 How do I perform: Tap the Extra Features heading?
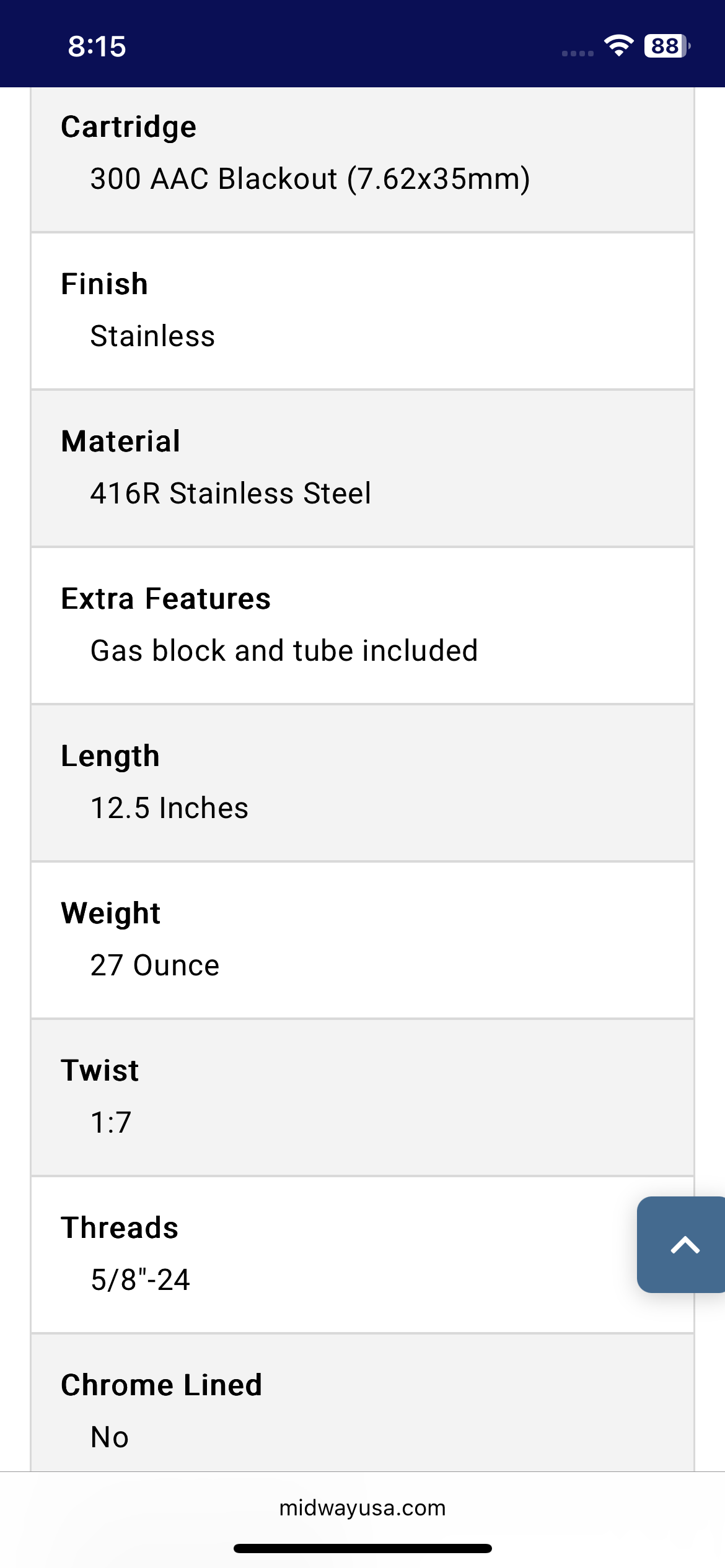[x=166, y=599]
